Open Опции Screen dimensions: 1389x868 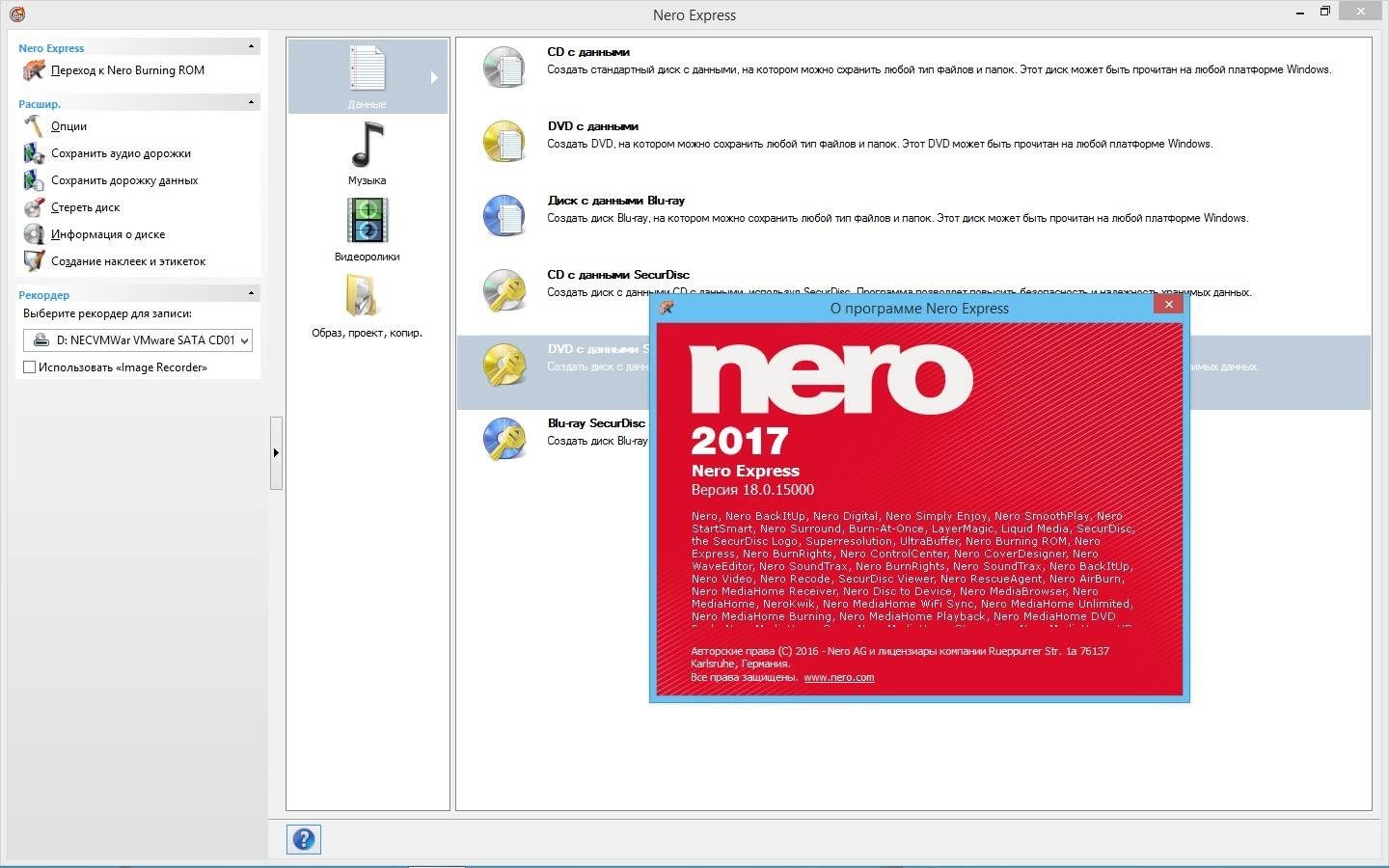coord(68,126)
